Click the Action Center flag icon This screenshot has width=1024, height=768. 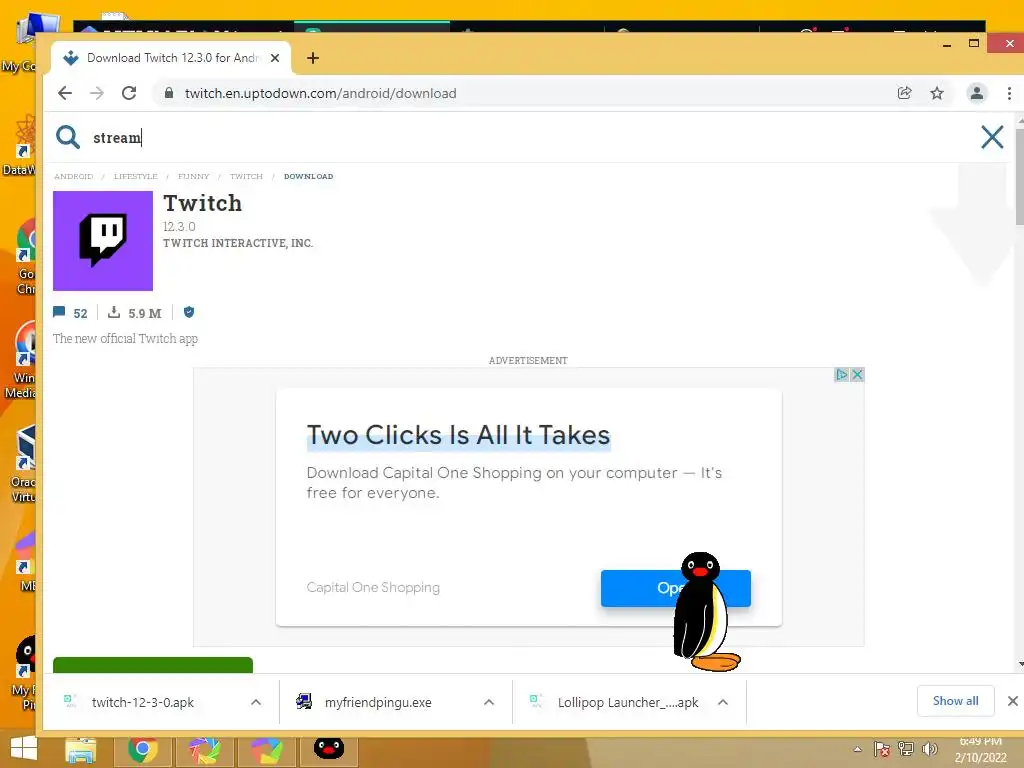882,750
